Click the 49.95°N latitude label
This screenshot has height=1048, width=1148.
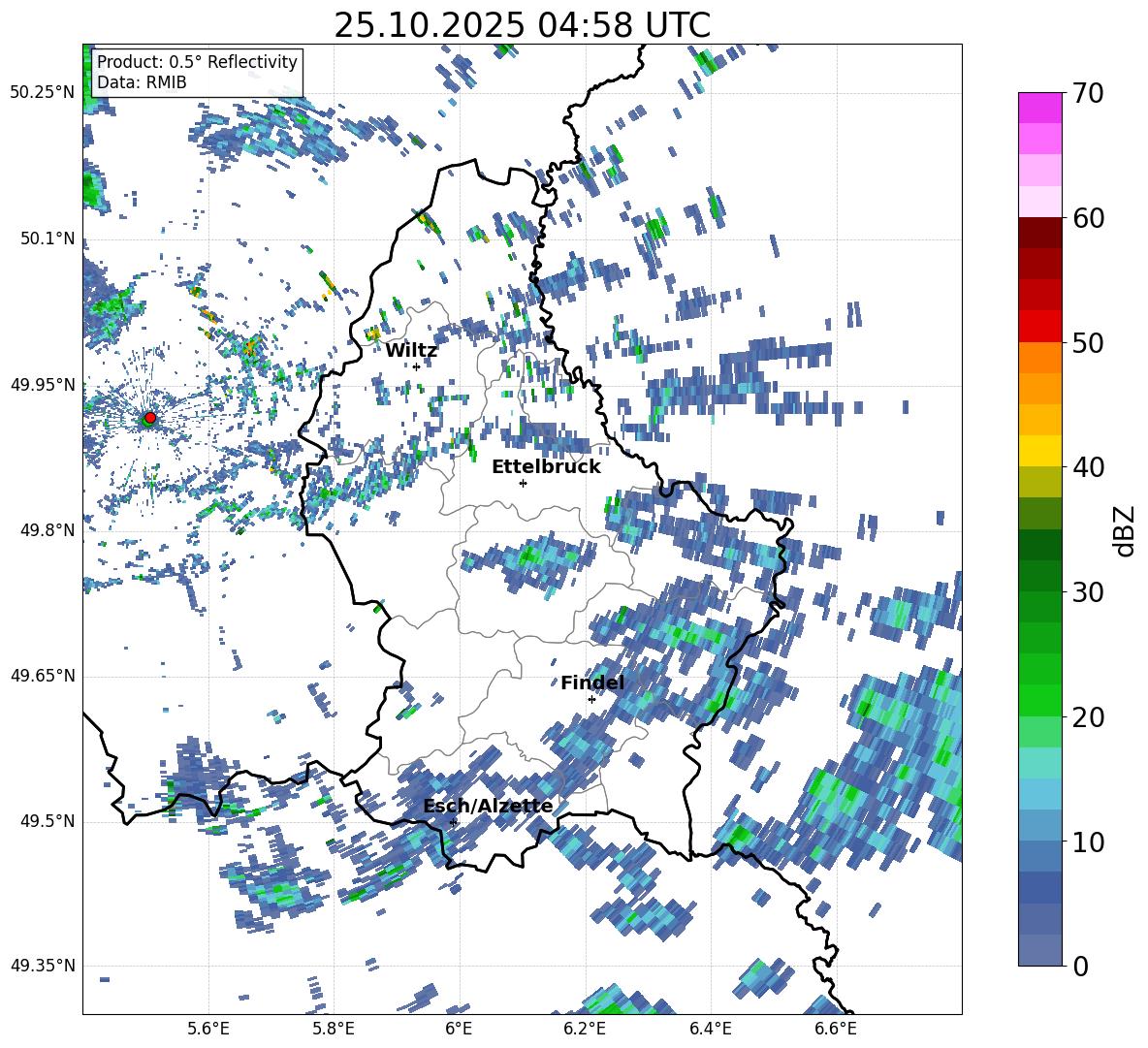pos(43,385)
